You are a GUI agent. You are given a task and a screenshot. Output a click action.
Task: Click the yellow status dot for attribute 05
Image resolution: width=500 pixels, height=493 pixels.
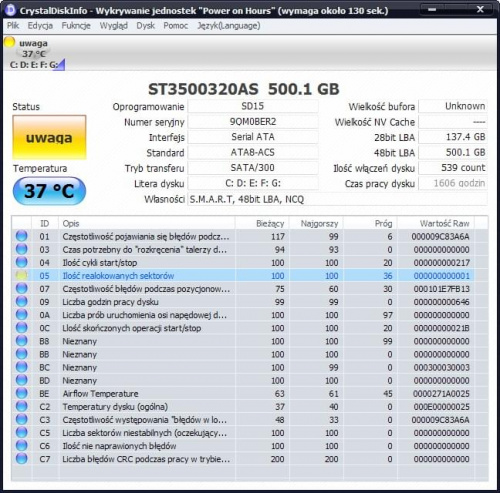point(22,276)
